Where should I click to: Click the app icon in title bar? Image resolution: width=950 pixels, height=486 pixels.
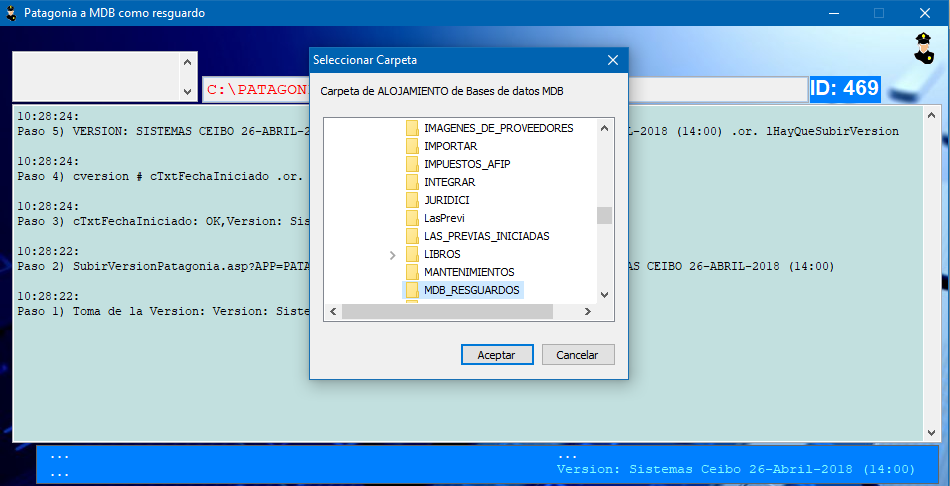(x=10, y=13)
